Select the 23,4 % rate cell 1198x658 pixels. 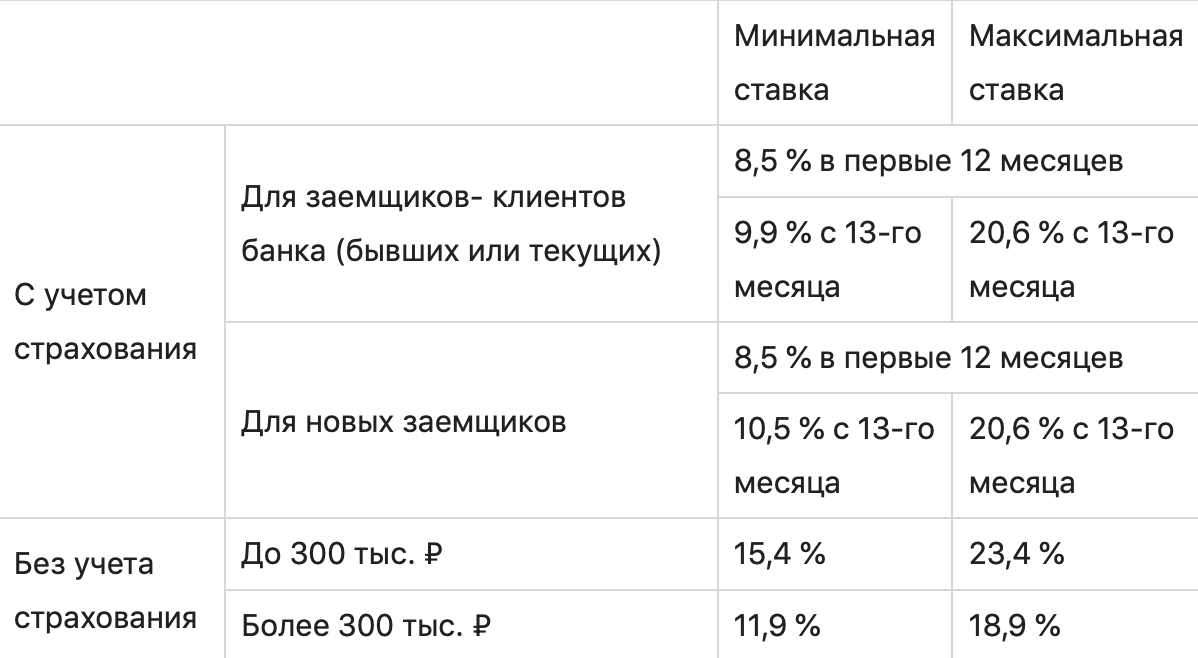pyautogui.click(x=1017, y=554)
